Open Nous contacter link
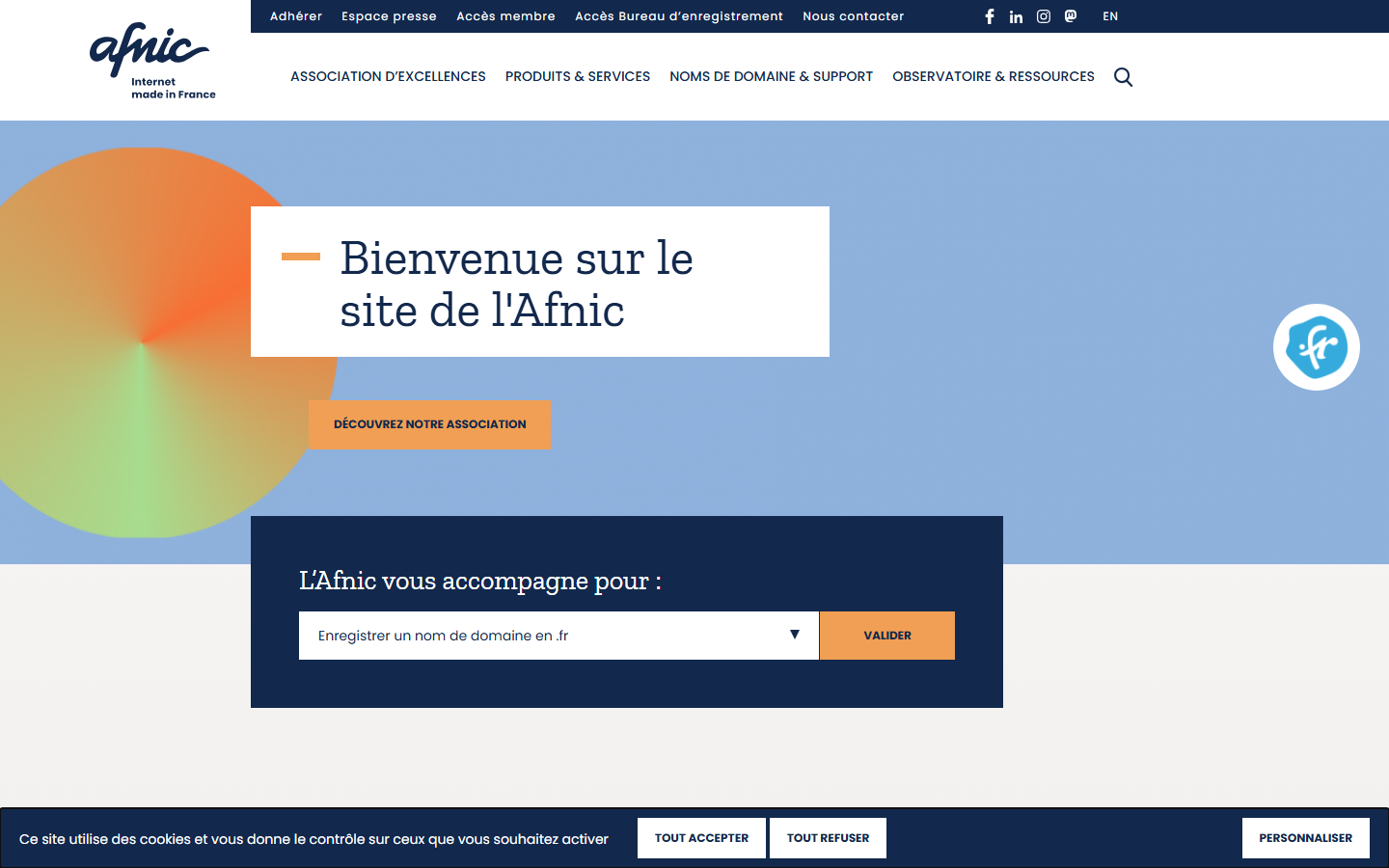 pyautogui.click(x=854, y=16)
